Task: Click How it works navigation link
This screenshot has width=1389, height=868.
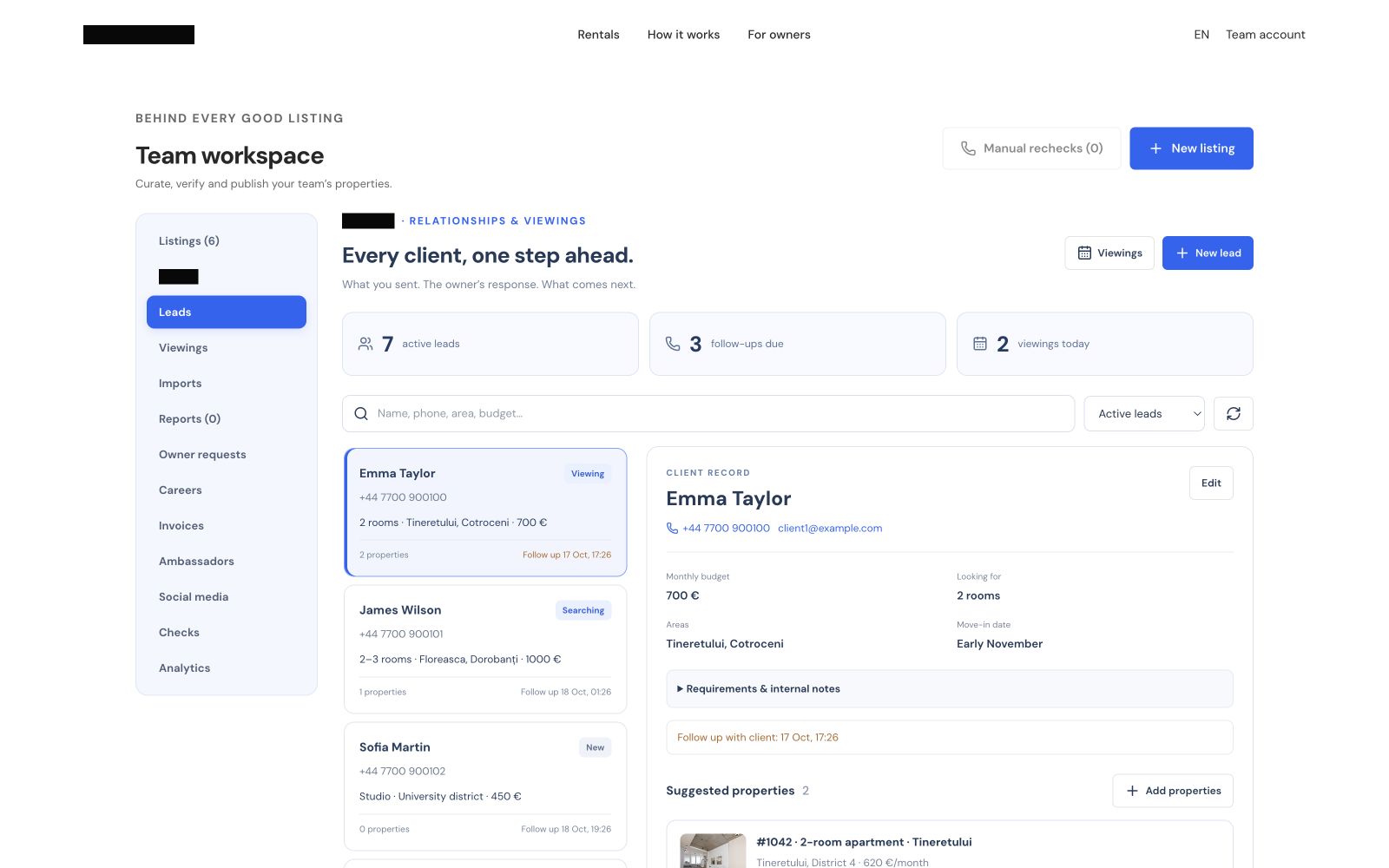Action: pos(683,35)
